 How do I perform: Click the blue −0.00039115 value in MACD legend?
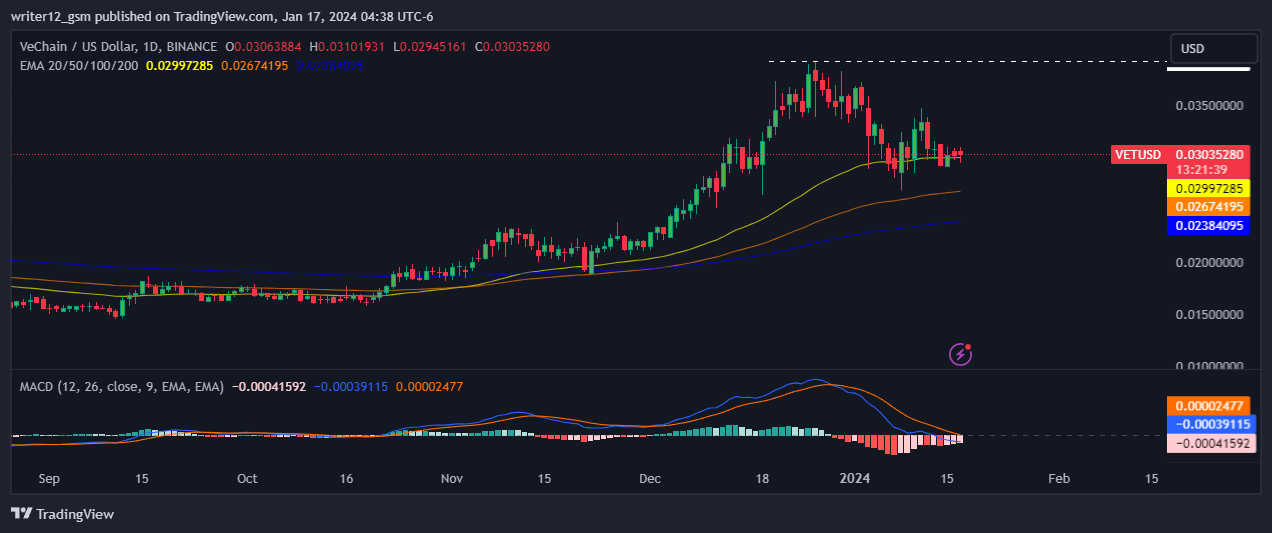click(353, 386)
